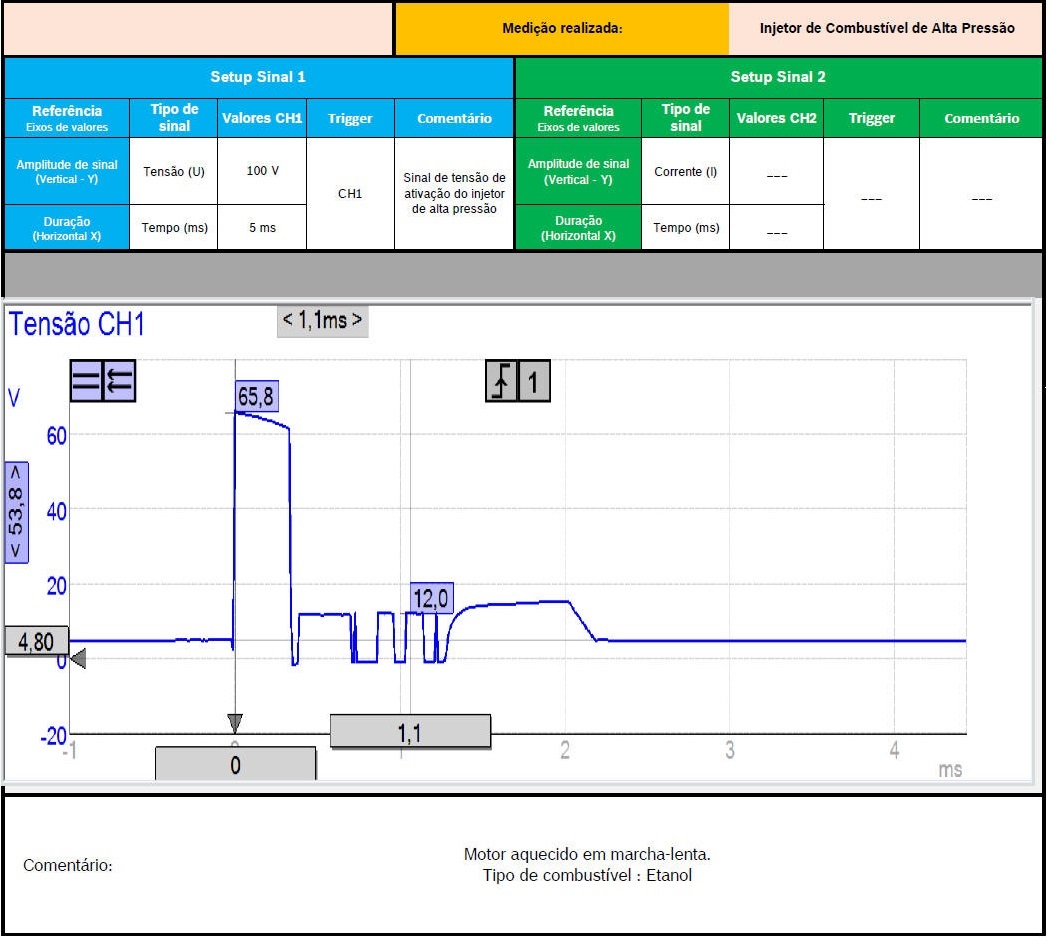Select the 65,8 peak voltage label
The width and height of the screenshot is (1051, 944).
click(256, 397)
